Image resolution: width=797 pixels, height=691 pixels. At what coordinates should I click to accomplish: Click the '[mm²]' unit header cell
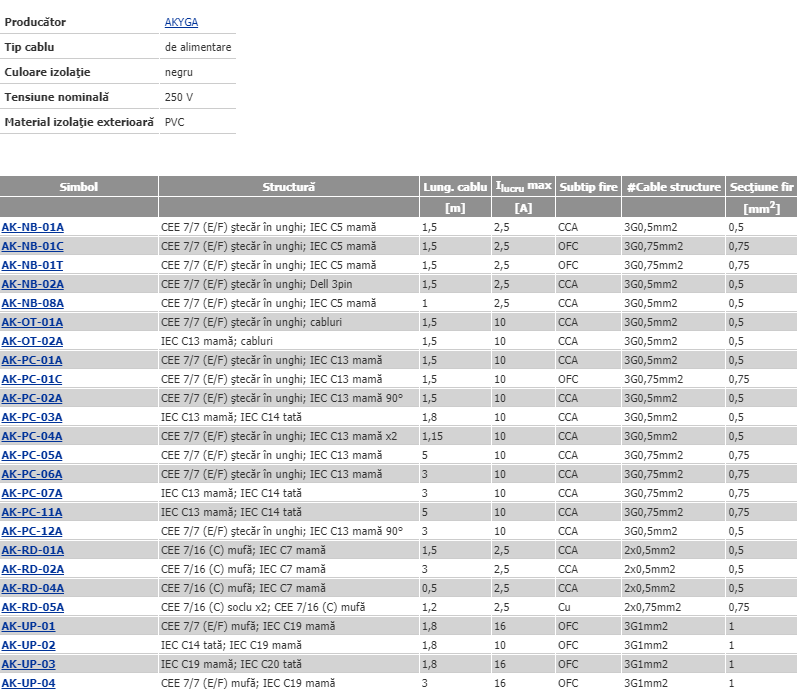point(761,207)
